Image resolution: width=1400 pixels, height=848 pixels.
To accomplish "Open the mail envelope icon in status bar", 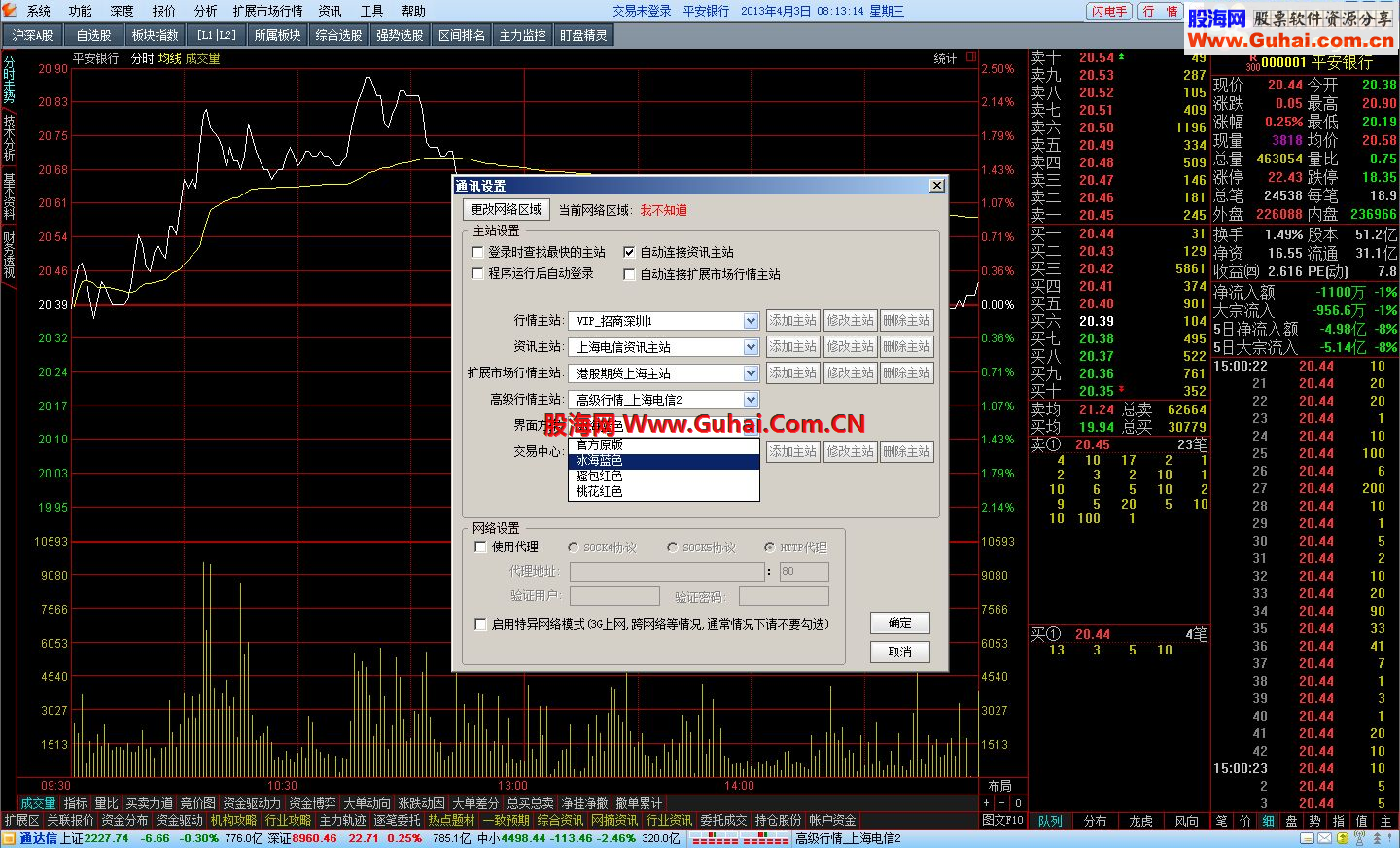I will pos(1324,838).
